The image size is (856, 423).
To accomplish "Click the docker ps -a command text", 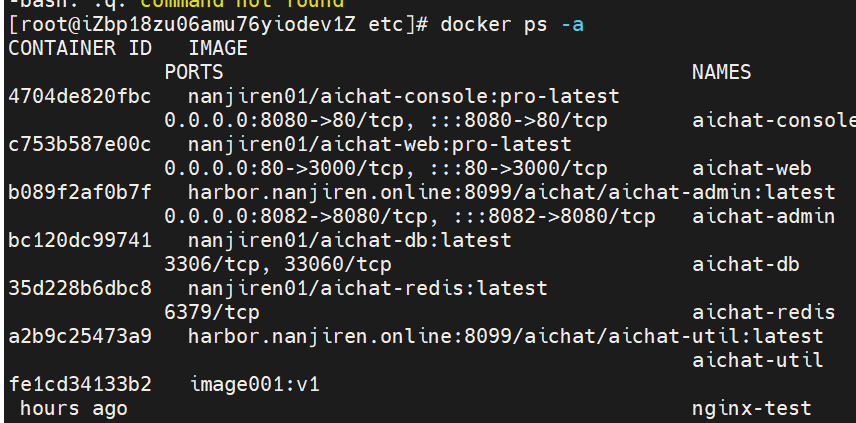I will 512,25.
